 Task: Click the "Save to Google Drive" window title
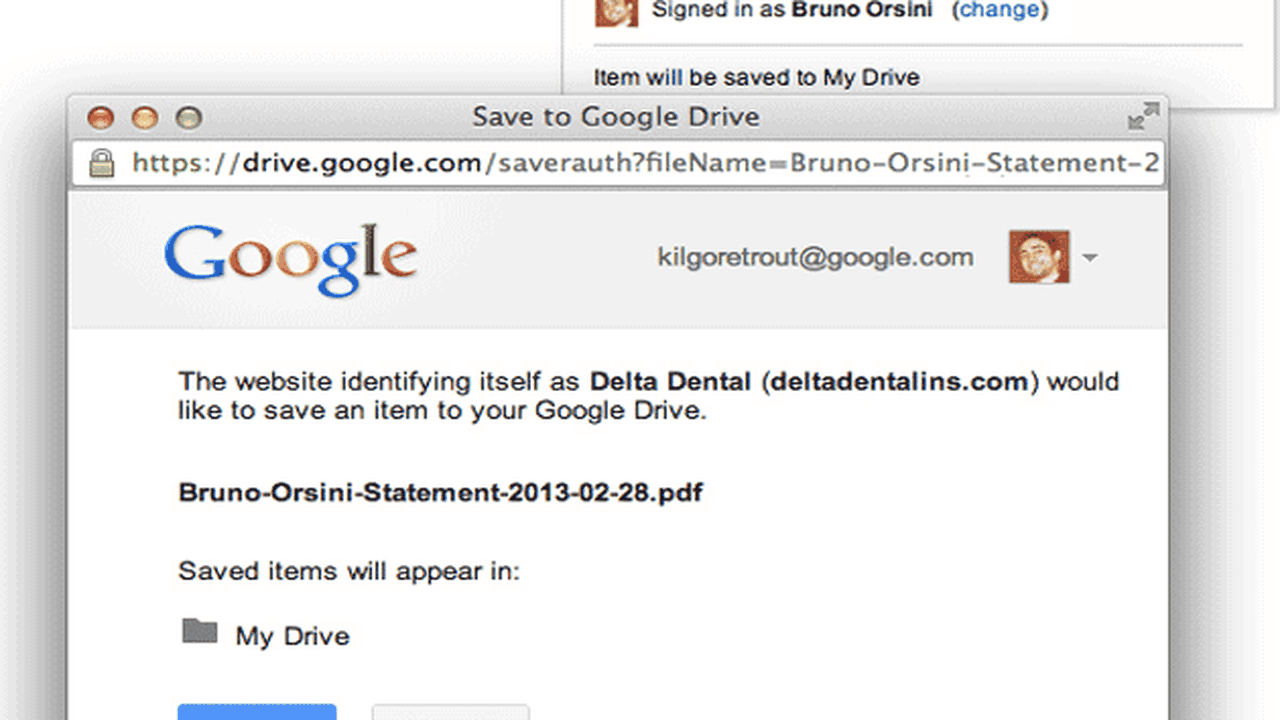[x=616, y=117]
